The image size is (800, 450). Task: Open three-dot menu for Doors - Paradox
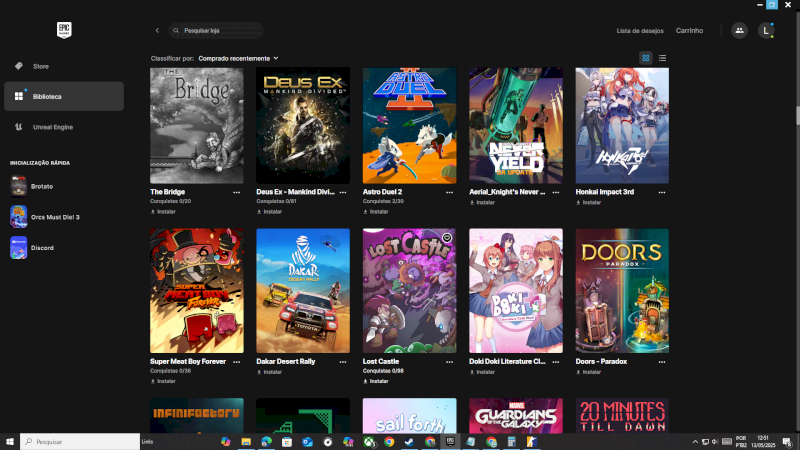[x=662, y=362]
